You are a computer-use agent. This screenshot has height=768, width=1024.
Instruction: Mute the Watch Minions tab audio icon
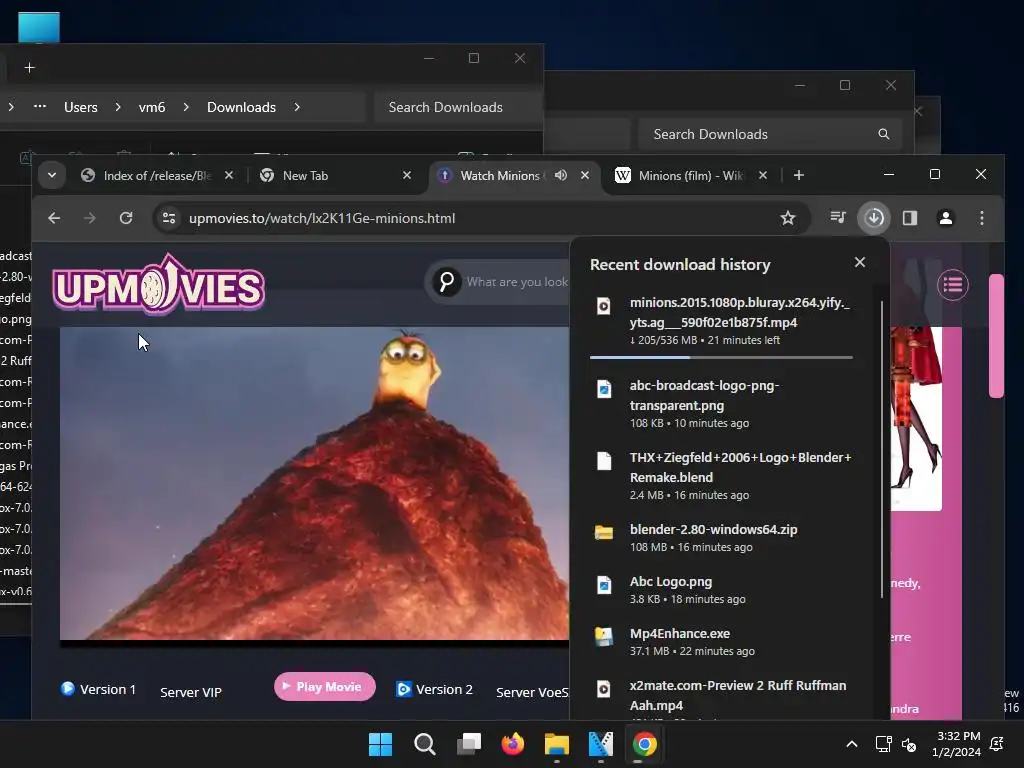pos(561,175)
